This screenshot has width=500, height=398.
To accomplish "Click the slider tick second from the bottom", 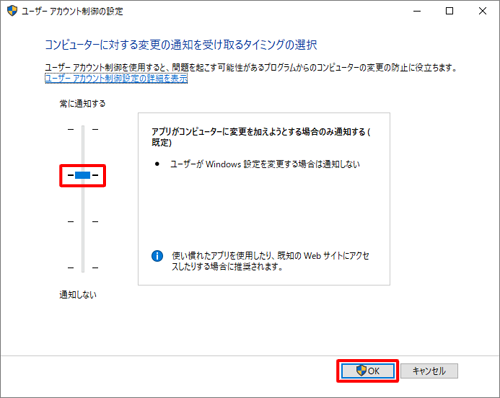I will tap(83, 221).
